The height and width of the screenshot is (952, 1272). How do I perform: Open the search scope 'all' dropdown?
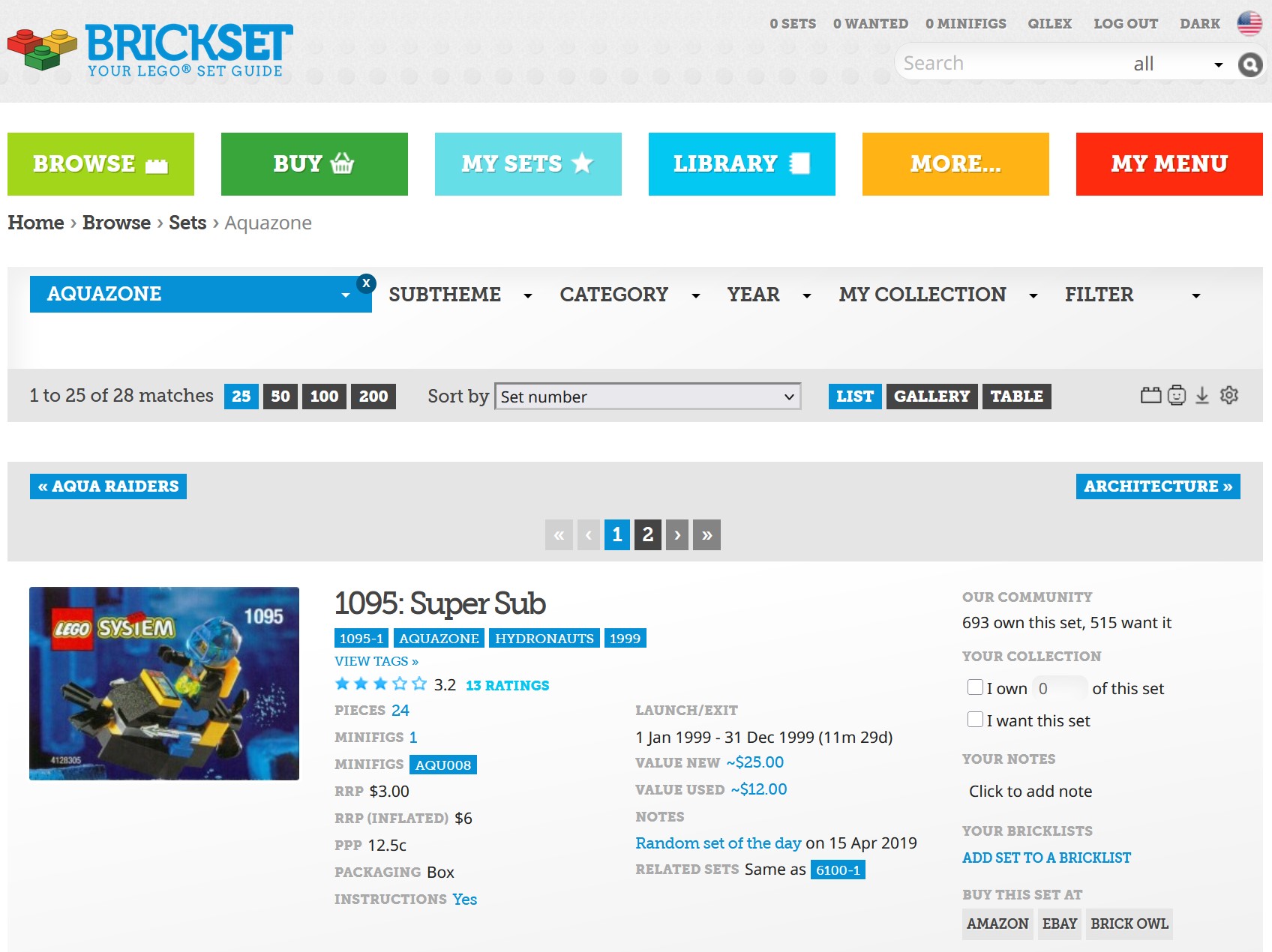[x=1177, y=64]
